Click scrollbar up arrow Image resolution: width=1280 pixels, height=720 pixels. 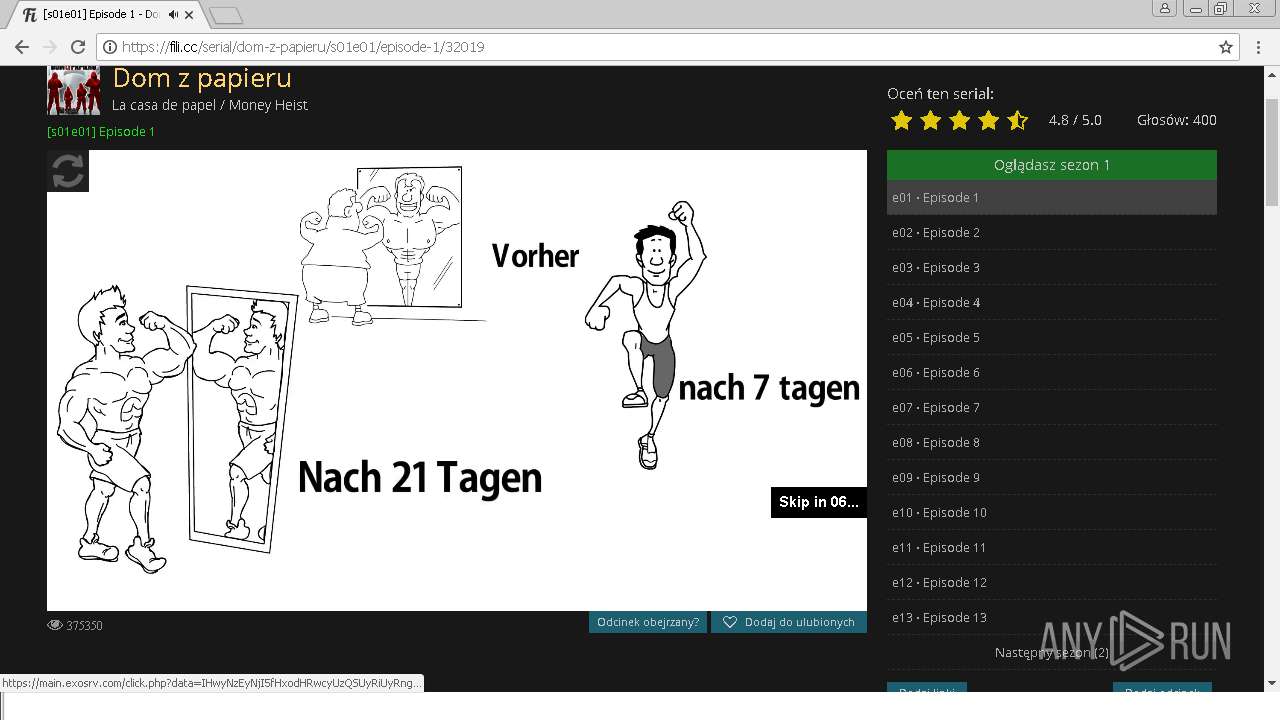[1272, 74]
